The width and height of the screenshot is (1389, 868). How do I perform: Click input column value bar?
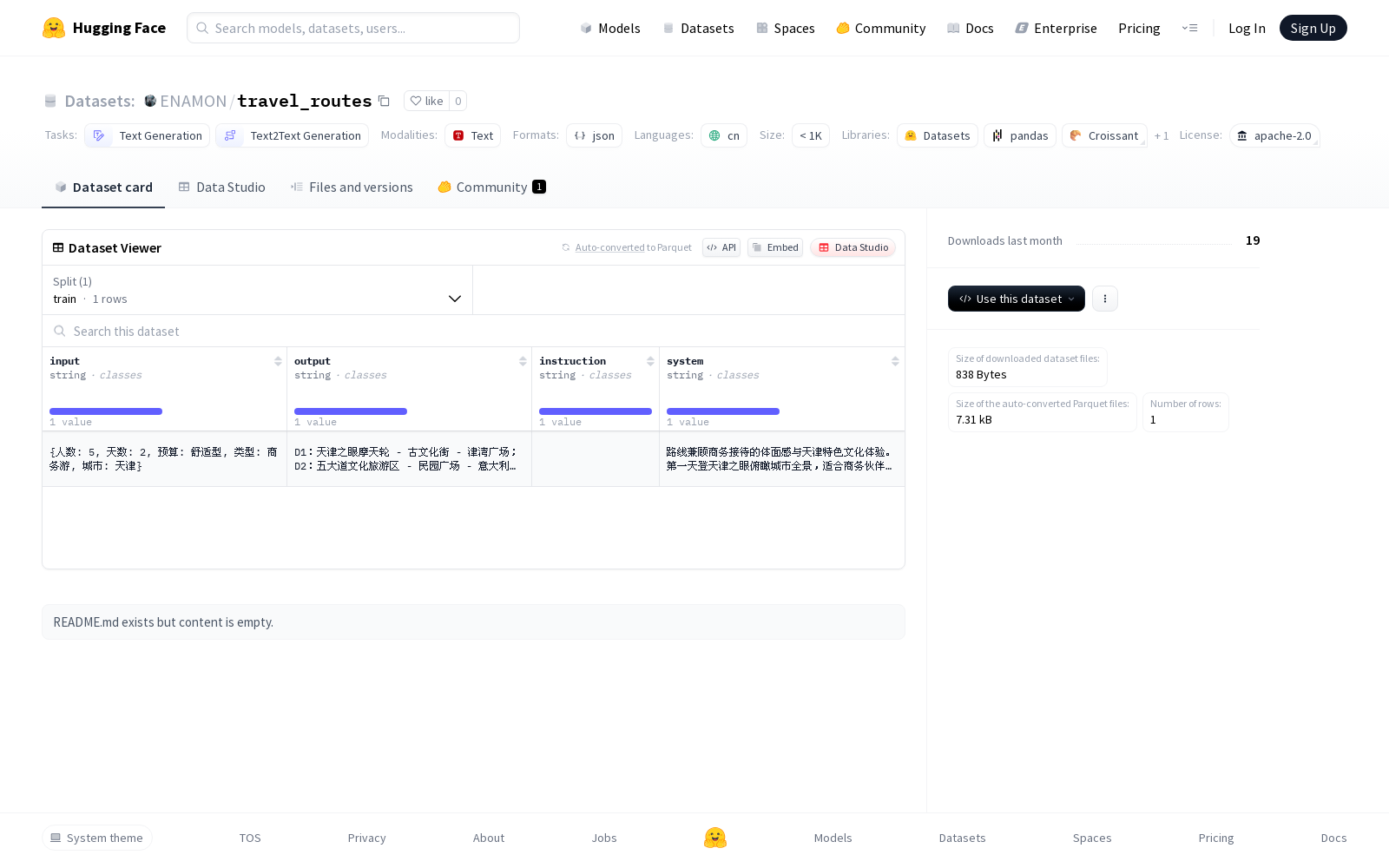(x=106, y=411)
